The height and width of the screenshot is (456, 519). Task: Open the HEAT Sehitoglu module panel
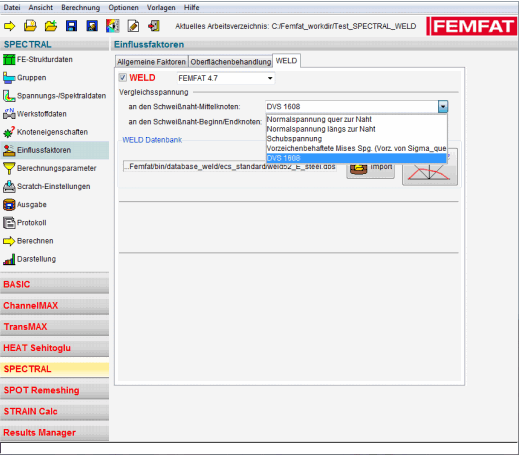(x=55, y=348)
